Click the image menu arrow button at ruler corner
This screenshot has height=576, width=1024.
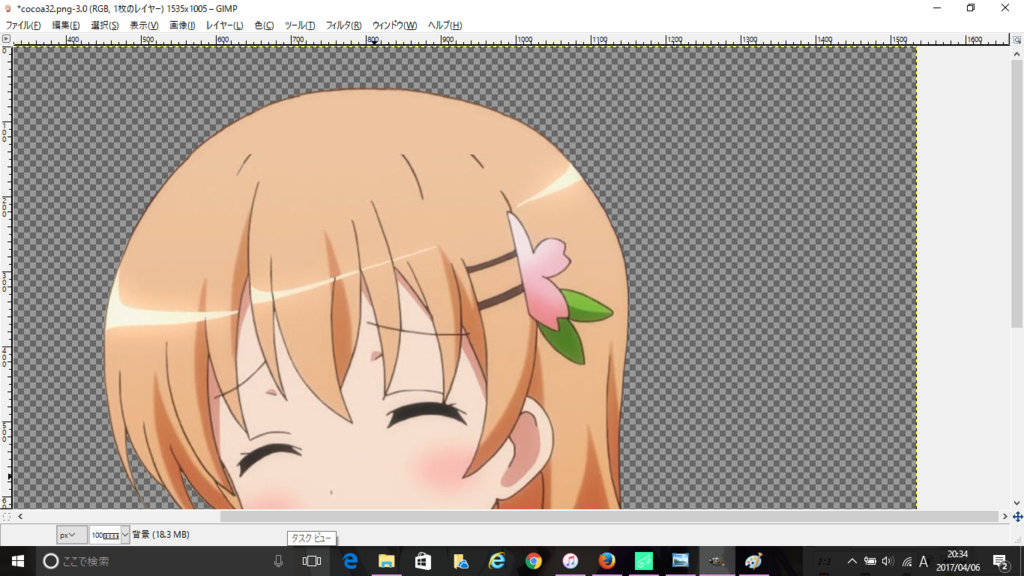6,39
